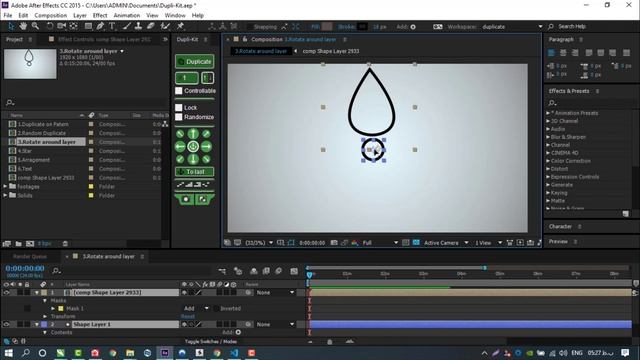Select the Puppet Pin tool
The image size is (640, 360).
(x=180, y=26)
